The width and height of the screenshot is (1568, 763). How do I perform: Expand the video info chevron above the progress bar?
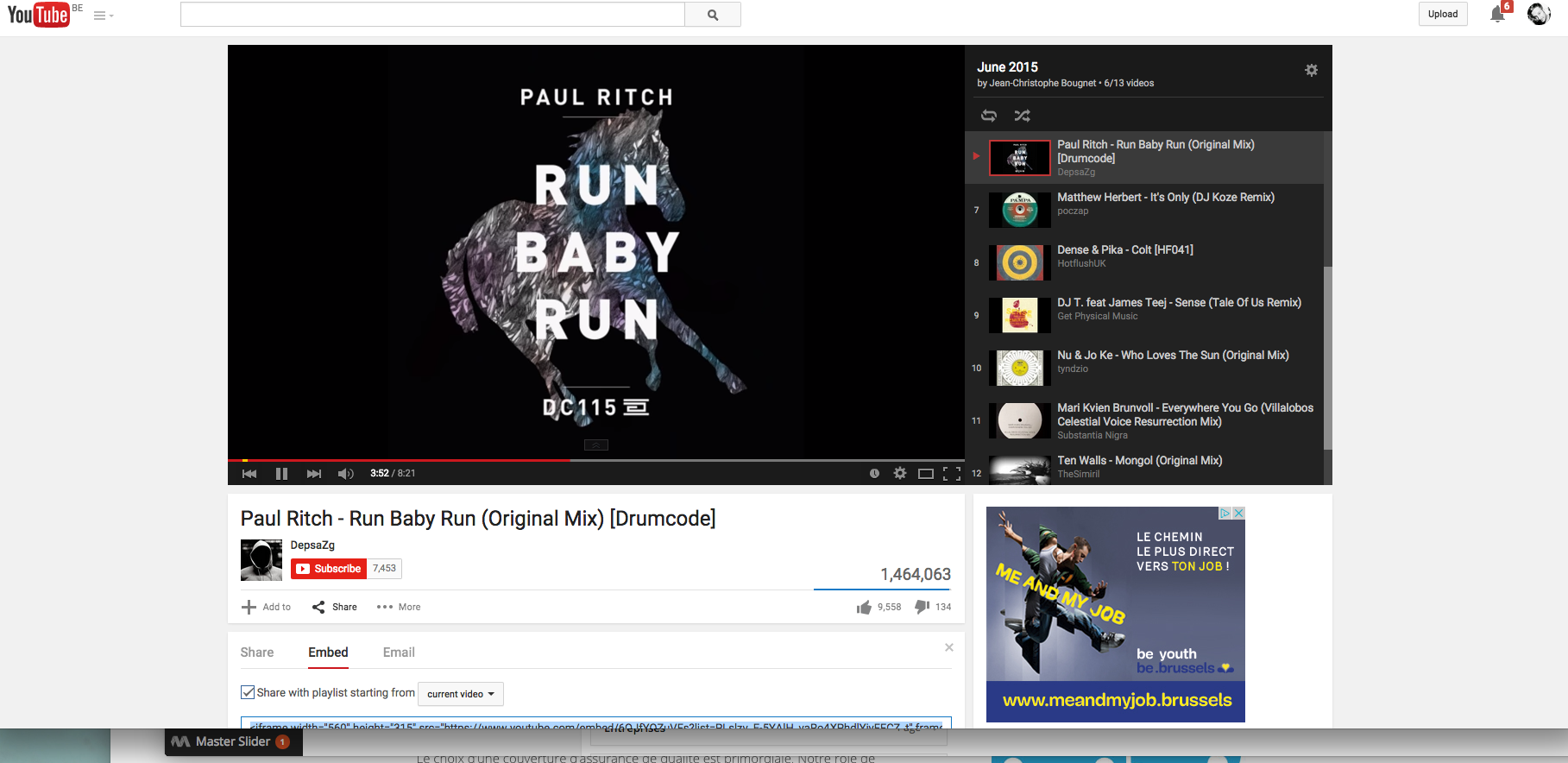pos(596,445)
